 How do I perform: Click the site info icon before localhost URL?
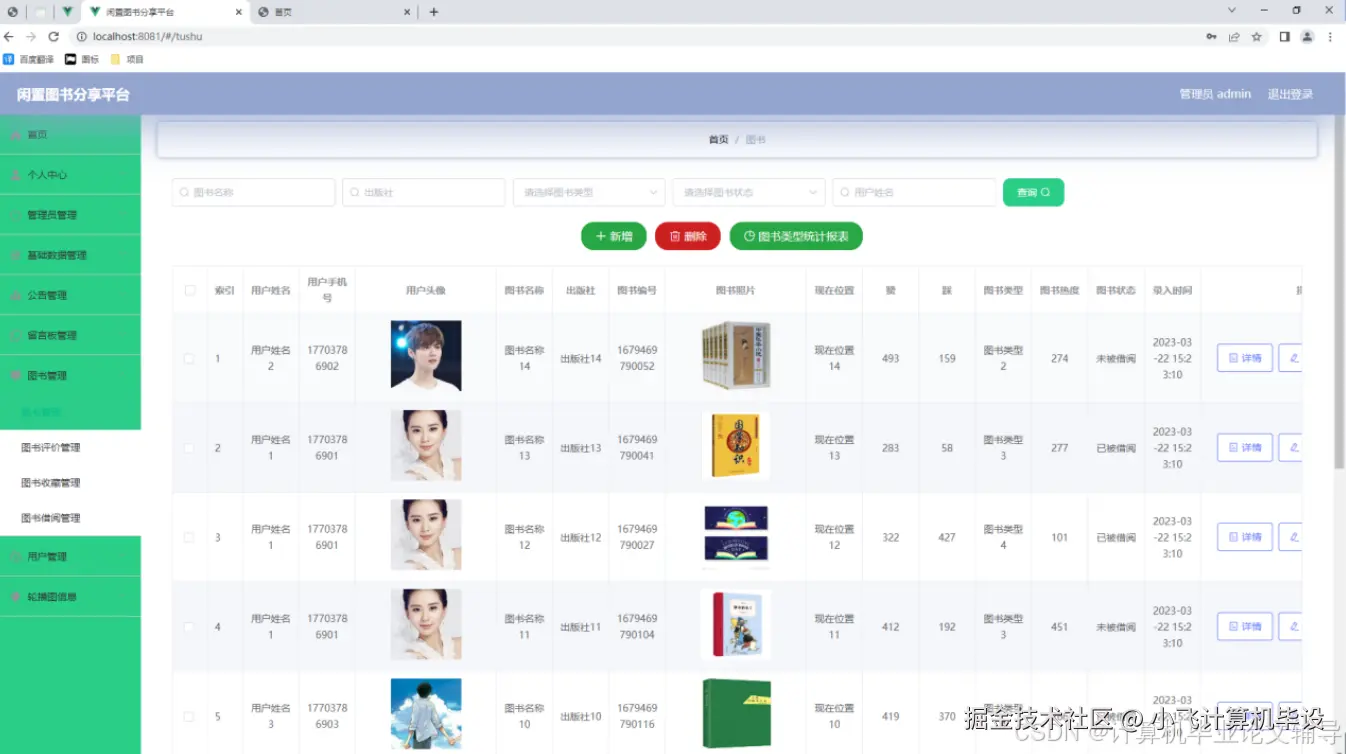[x=82, y=36]
